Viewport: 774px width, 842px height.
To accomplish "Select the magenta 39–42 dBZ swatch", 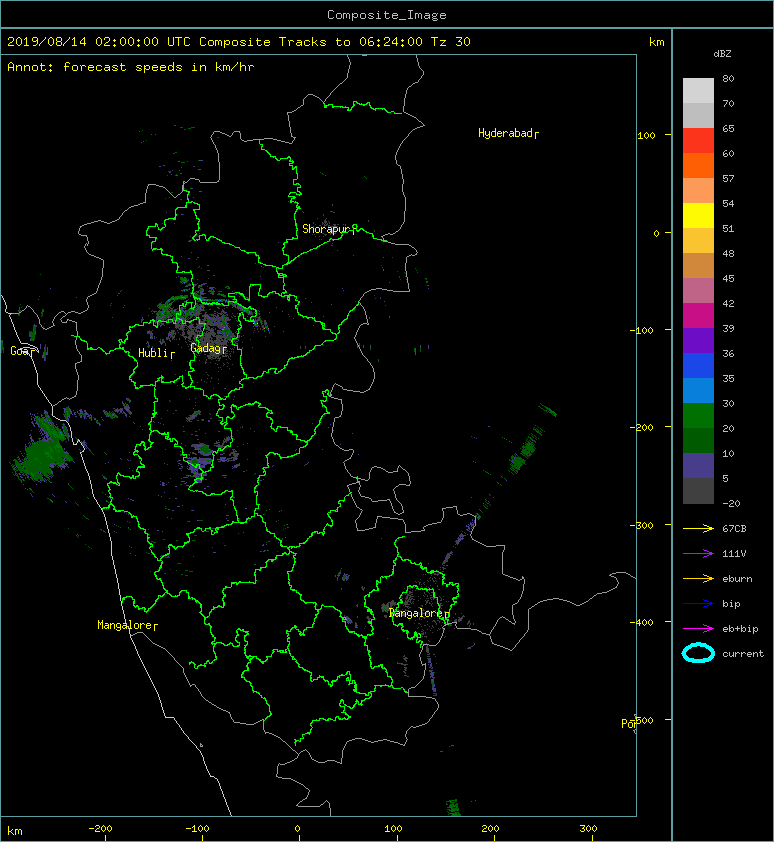I will [698, 315].
